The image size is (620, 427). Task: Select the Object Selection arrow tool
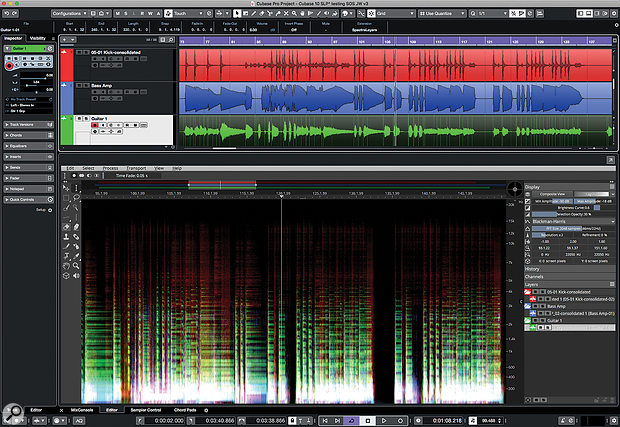237,13
